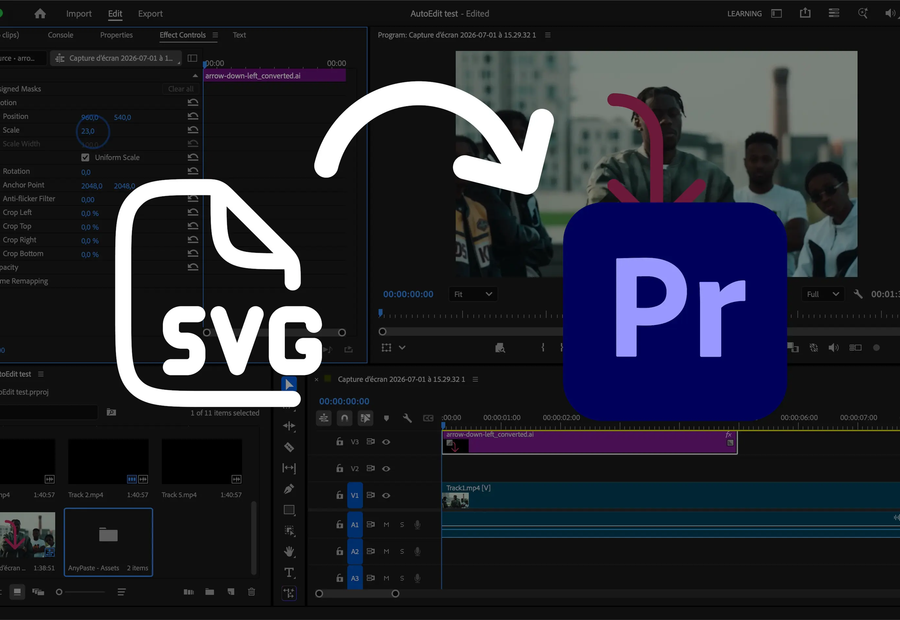Click the V1 source patching button

tap(355, 495)
